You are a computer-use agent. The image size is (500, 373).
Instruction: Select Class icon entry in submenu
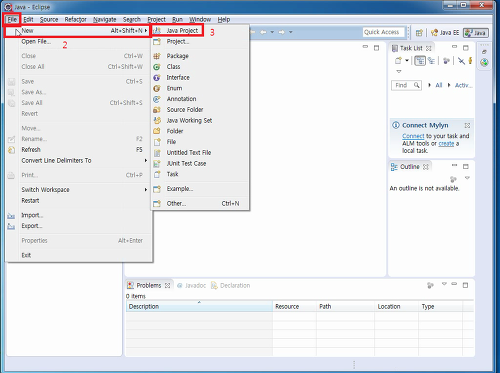click(200, 67)
